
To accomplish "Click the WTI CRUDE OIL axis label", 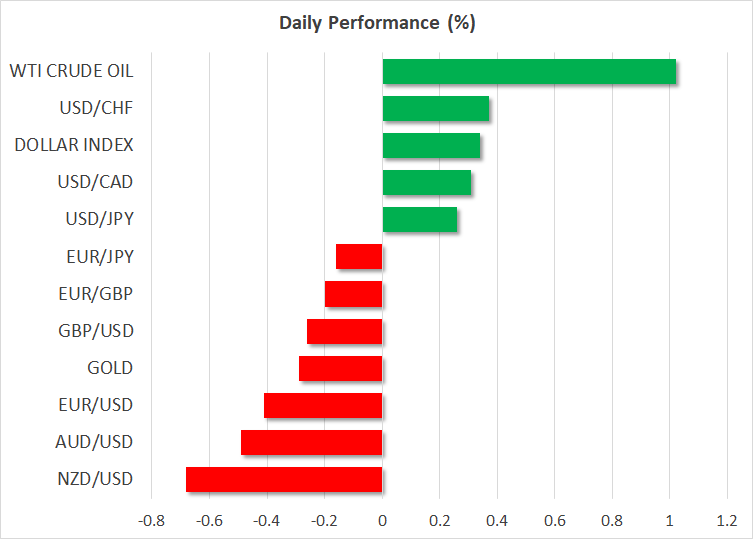I will [x=72, y=72].
